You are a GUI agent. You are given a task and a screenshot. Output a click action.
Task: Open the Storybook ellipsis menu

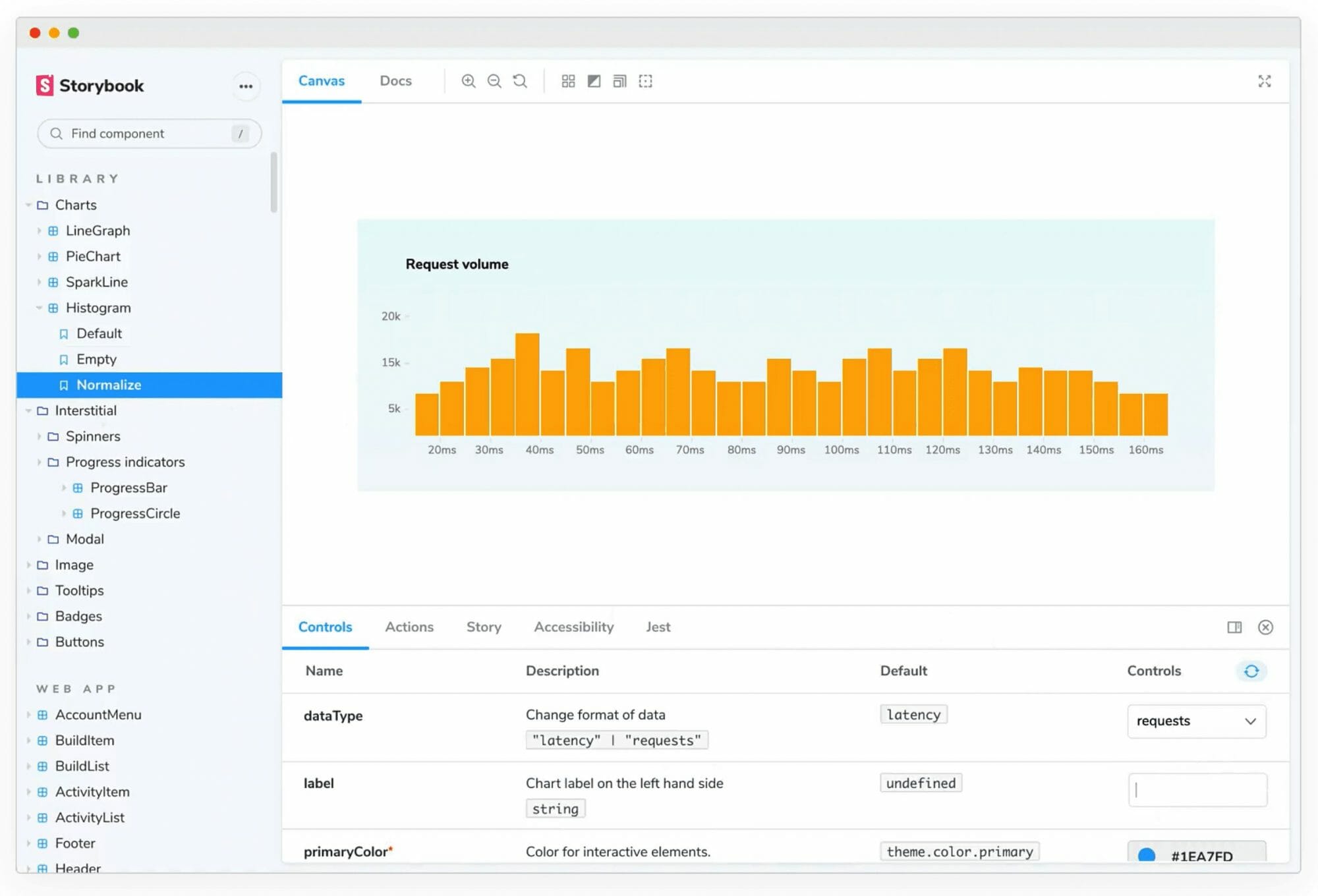246,86
